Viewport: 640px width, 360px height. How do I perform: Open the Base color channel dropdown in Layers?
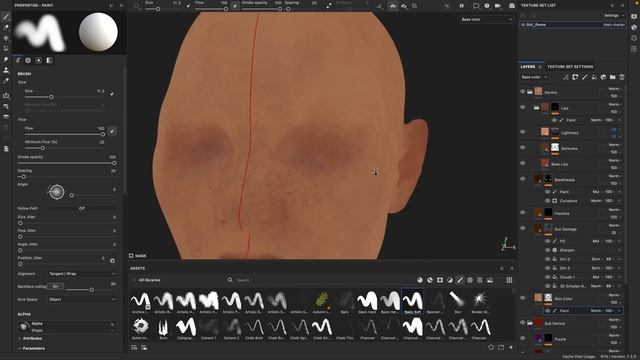click(x=534, y=77)
